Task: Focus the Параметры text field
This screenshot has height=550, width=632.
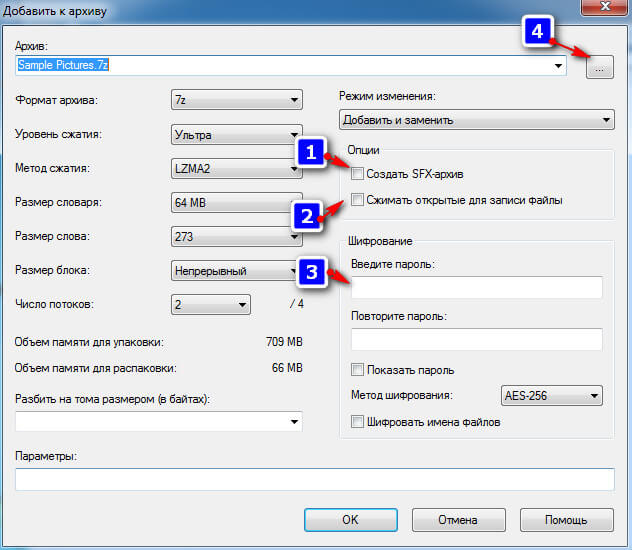Action: 314,480
